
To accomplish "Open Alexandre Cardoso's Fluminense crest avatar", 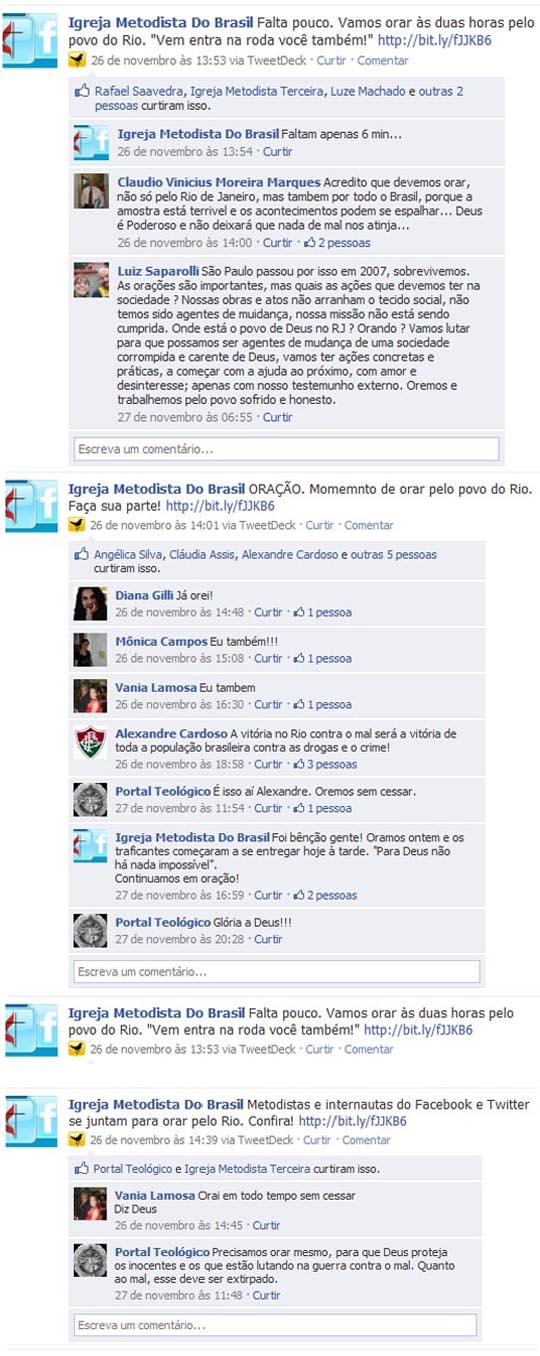I will (90, 742).
